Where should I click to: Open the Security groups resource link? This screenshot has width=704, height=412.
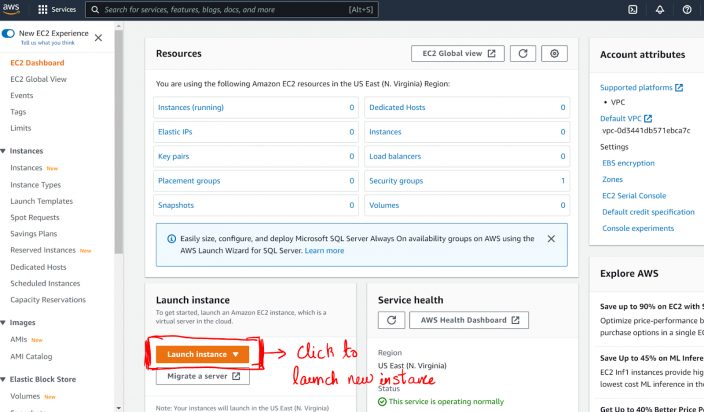(396, 181)
